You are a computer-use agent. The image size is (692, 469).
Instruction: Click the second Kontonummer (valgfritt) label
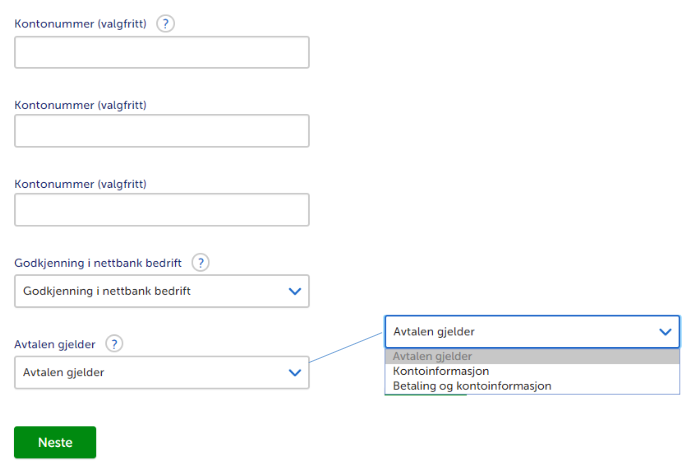(x=80, y=104)
